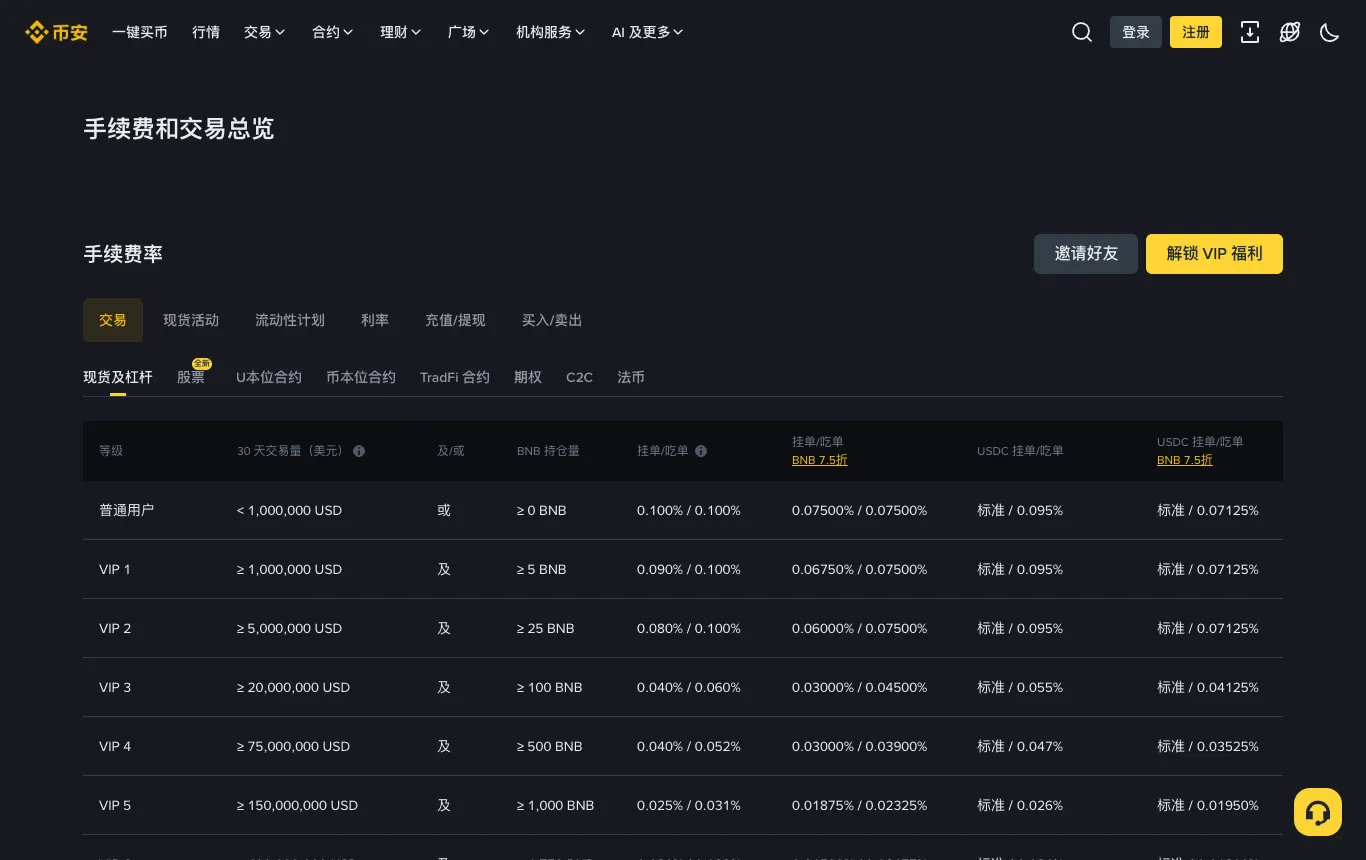Image resolution: width=1366 pixels, height=860 pixels.
Task: Click info icon beside 挂单/吃单 header
Action: (701, 451)
